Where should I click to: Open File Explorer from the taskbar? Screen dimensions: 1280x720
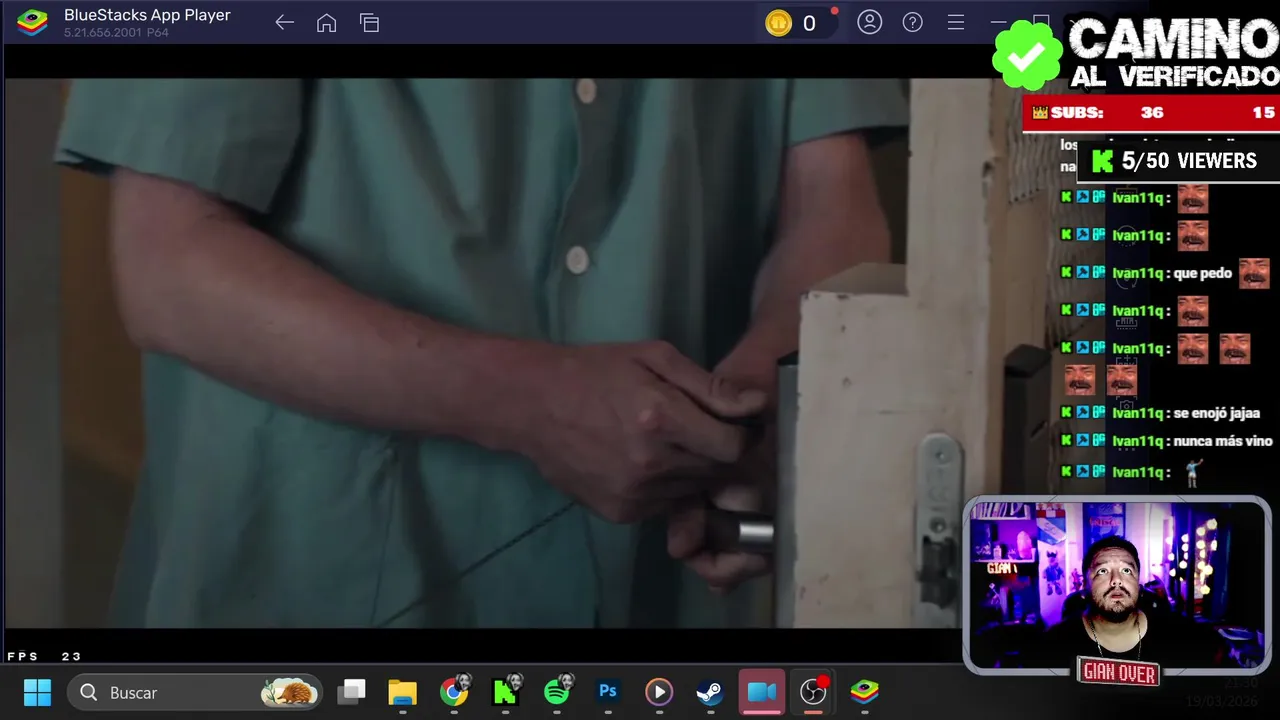pos(402,692)
